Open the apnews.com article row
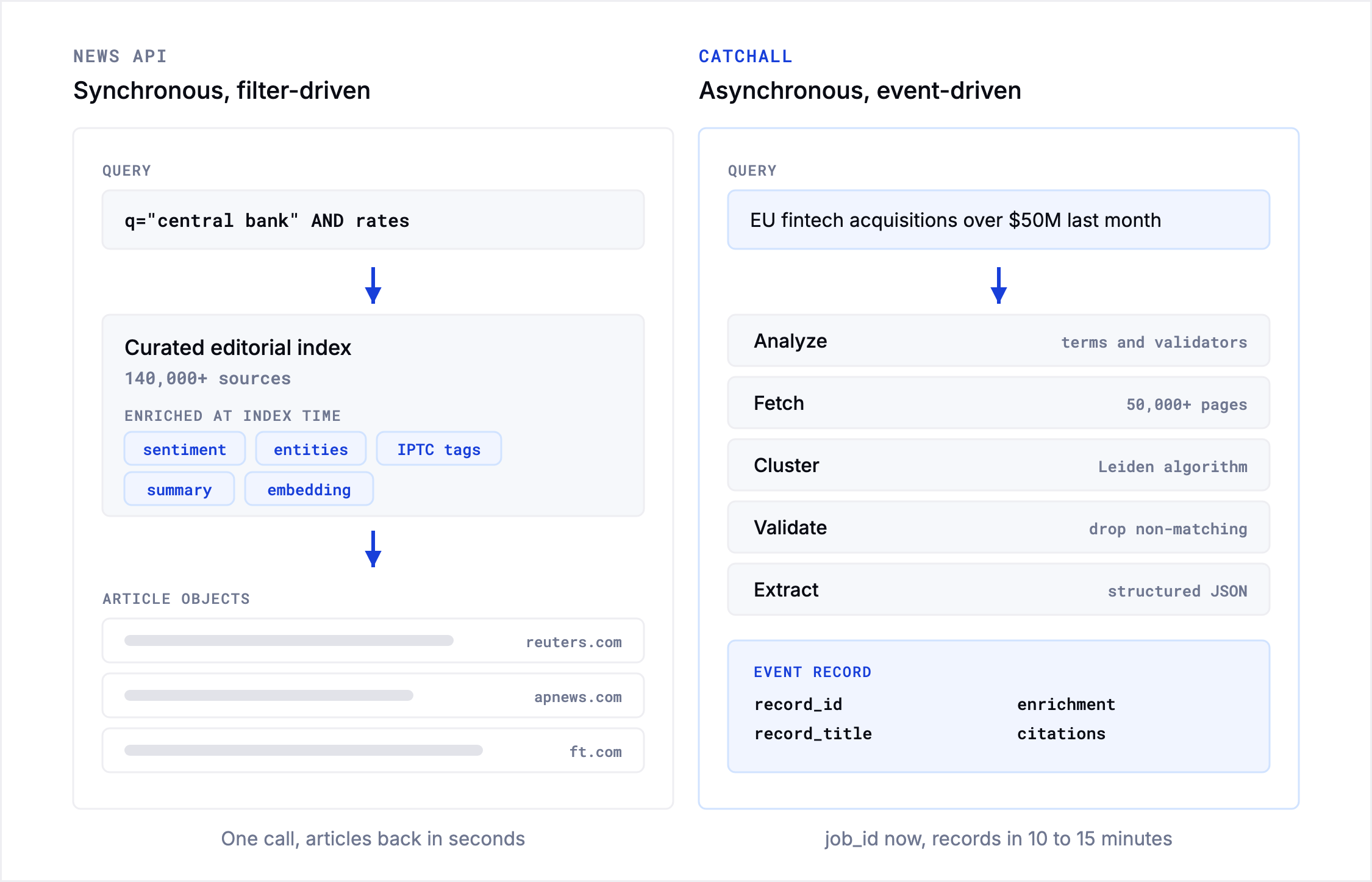 click(x=373, y=695)
